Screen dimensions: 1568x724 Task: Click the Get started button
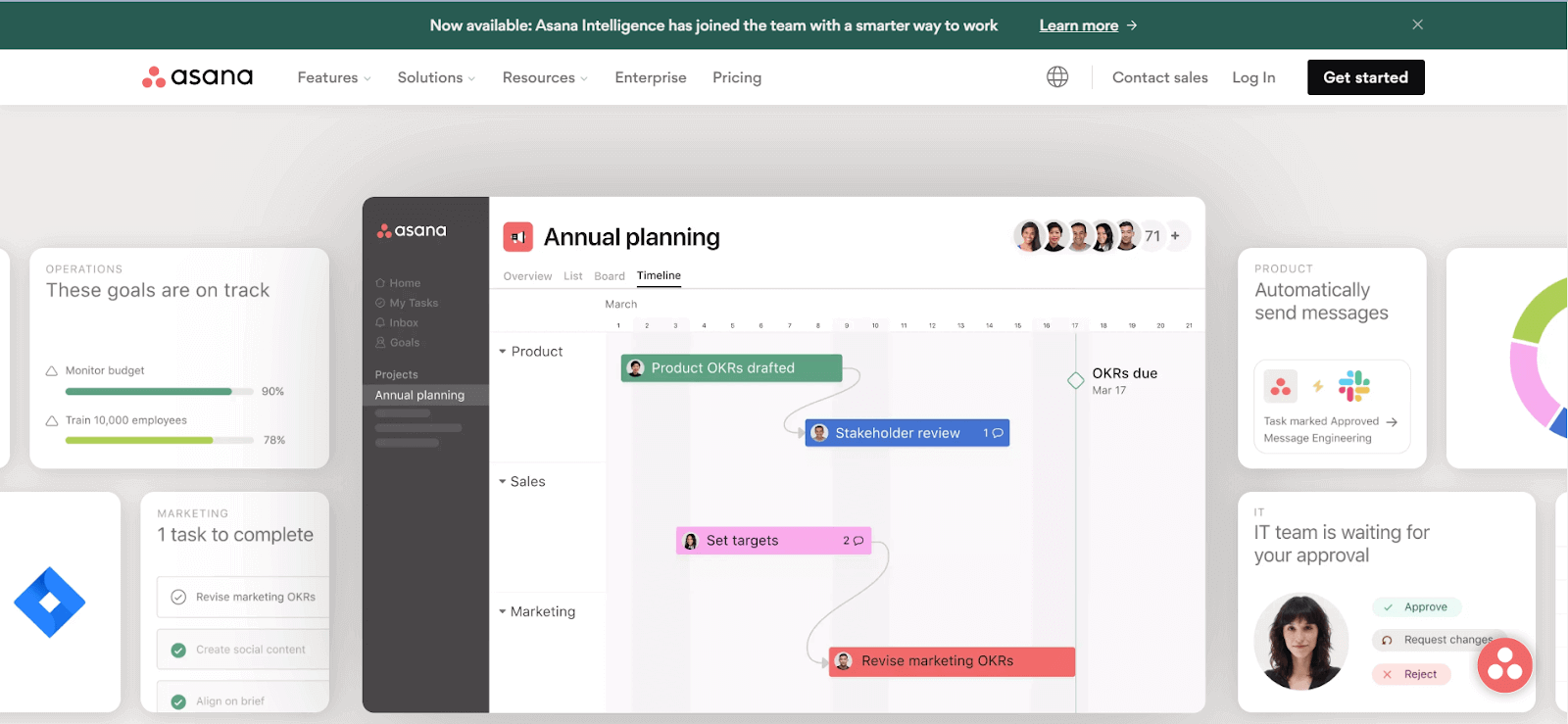[x=1365, y=77]
